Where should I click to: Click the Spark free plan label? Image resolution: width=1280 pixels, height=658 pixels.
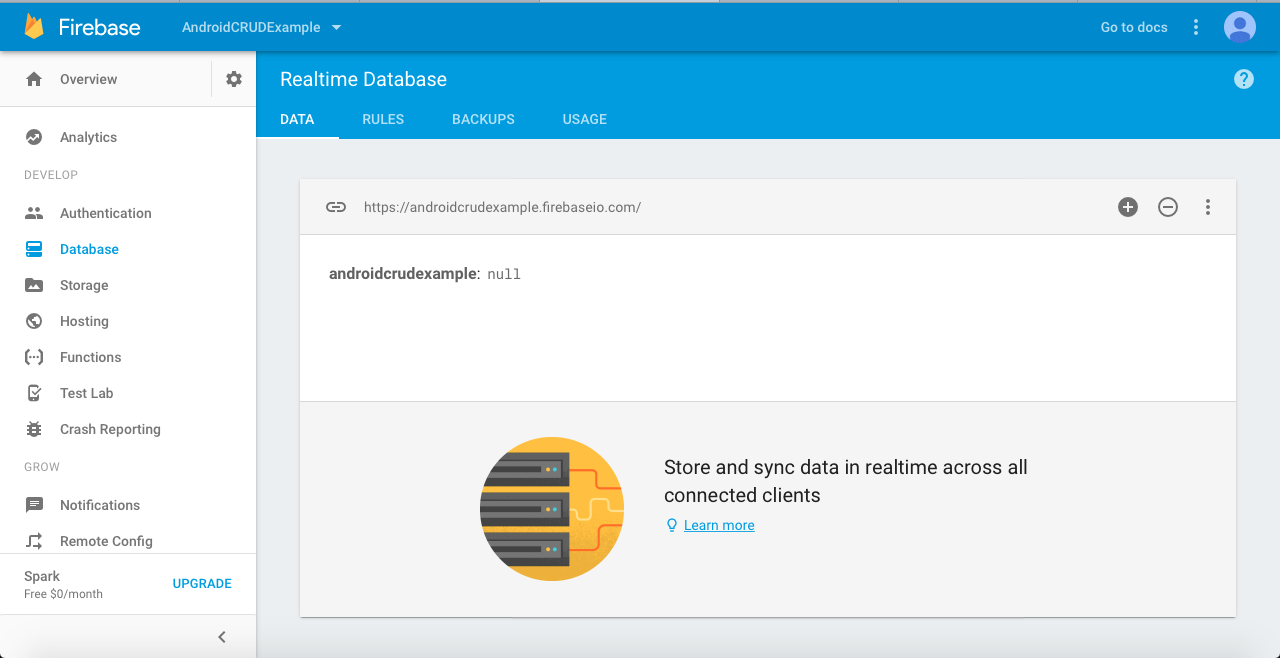63,584
